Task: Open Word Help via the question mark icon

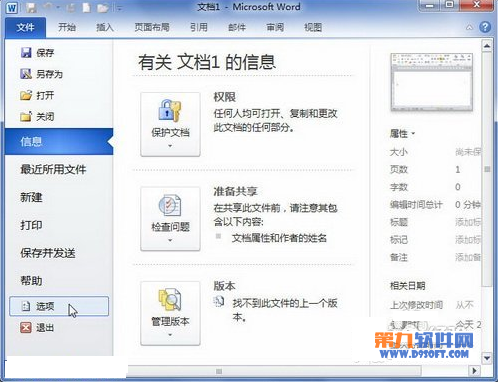Action: 485,27
